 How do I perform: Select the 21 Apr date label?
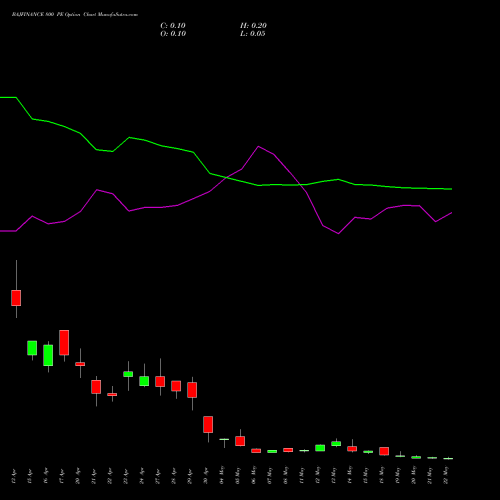(94, 477)
